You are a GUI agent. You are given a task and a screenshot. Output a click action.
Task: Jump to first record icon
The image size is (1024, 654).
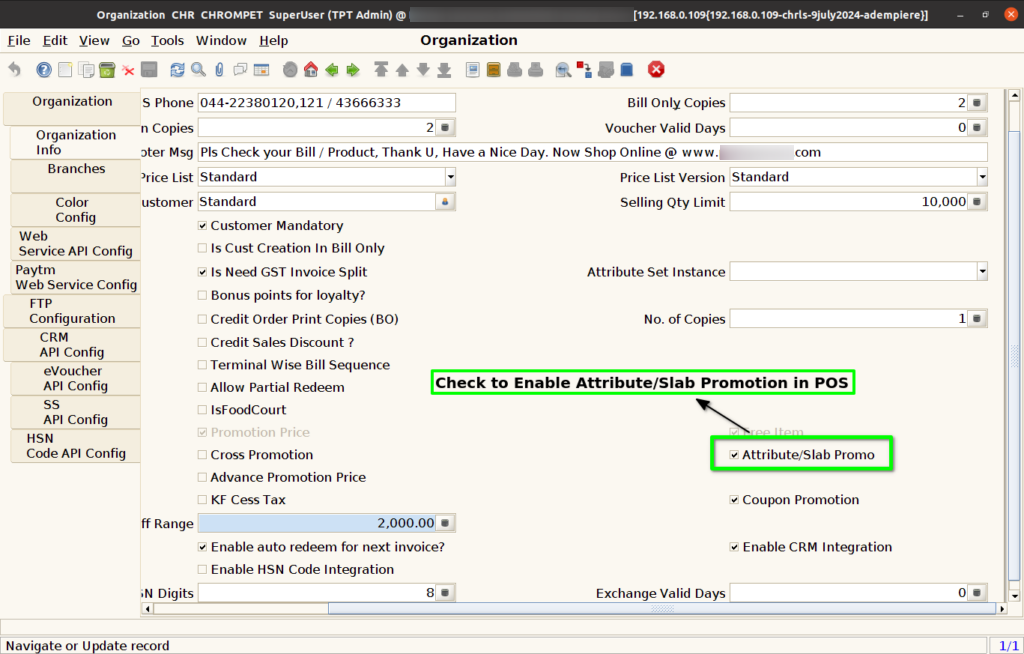coord(381,69)
